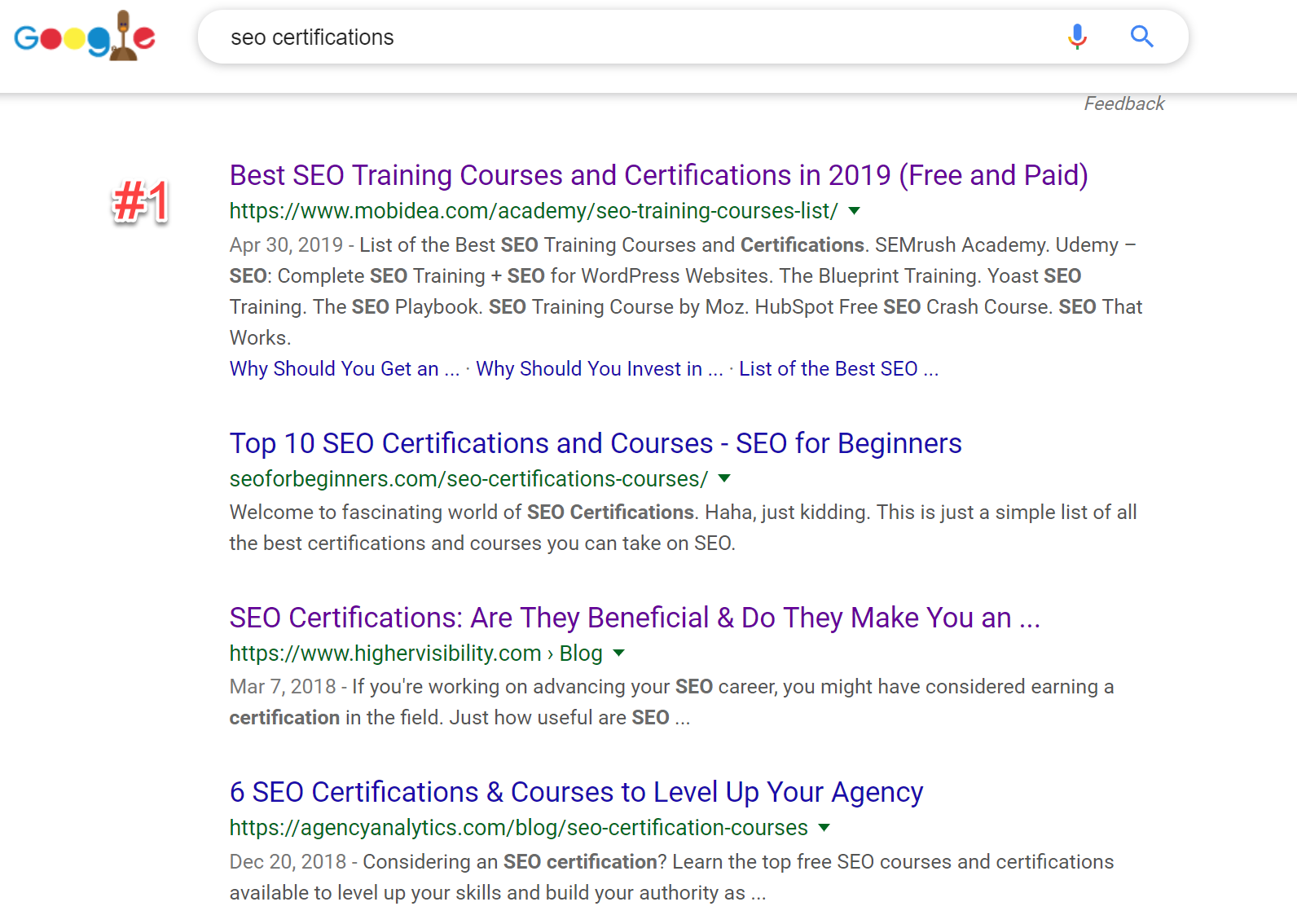Click the Google doodle logo

point(85,37)
